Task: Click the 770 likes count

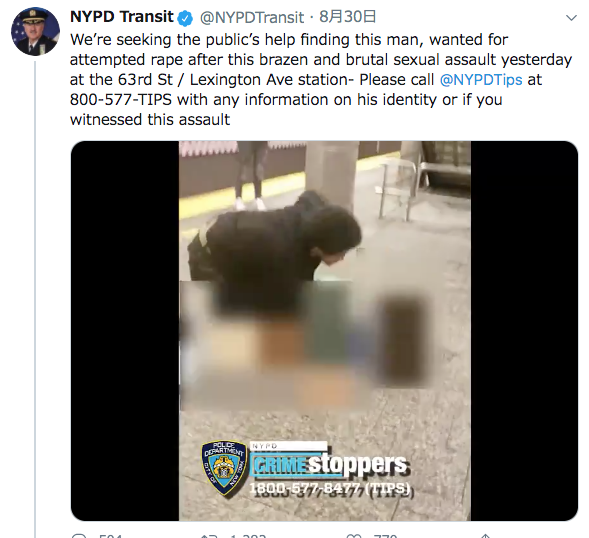Action: (x=385, y=536)
